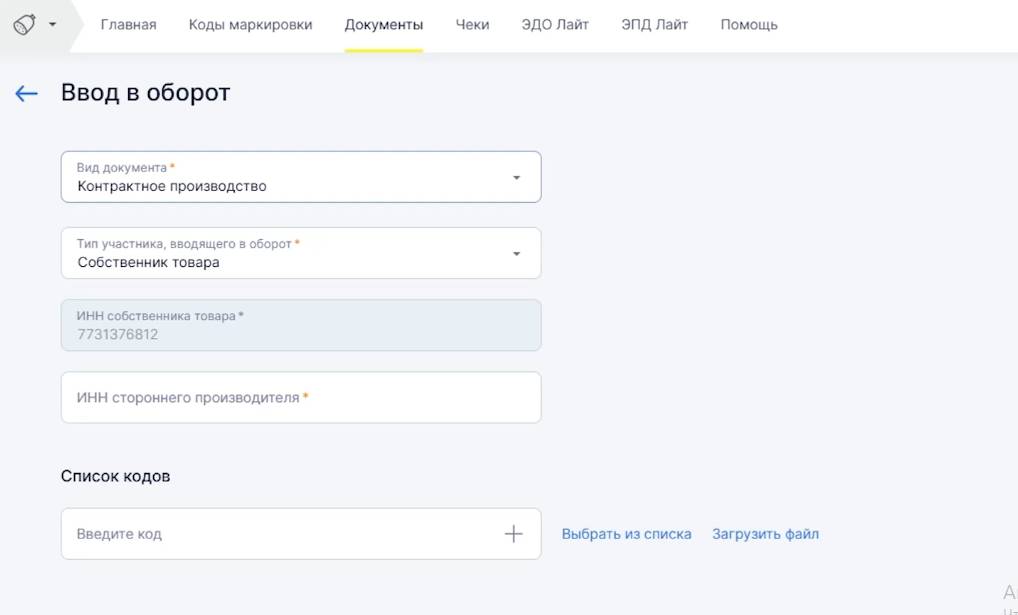Image resolution: width=1018 pixels, height=615 pixels.
Task: Go to ЭДО Лайт section
Action: [555, 25]
